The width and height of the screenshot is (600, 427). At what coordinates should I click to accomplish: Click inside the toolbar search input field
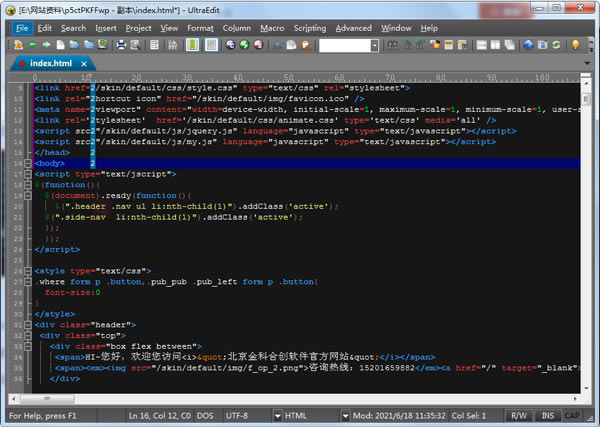click(345, 46)
